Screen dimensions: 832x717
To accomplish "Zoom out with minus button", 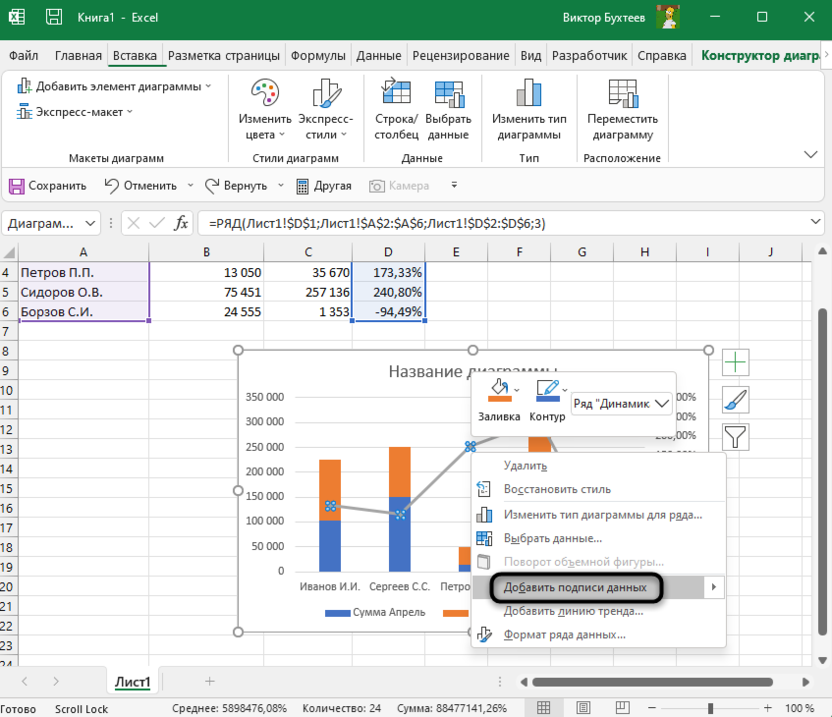I will pyautogui.click(x=652, y=708).
